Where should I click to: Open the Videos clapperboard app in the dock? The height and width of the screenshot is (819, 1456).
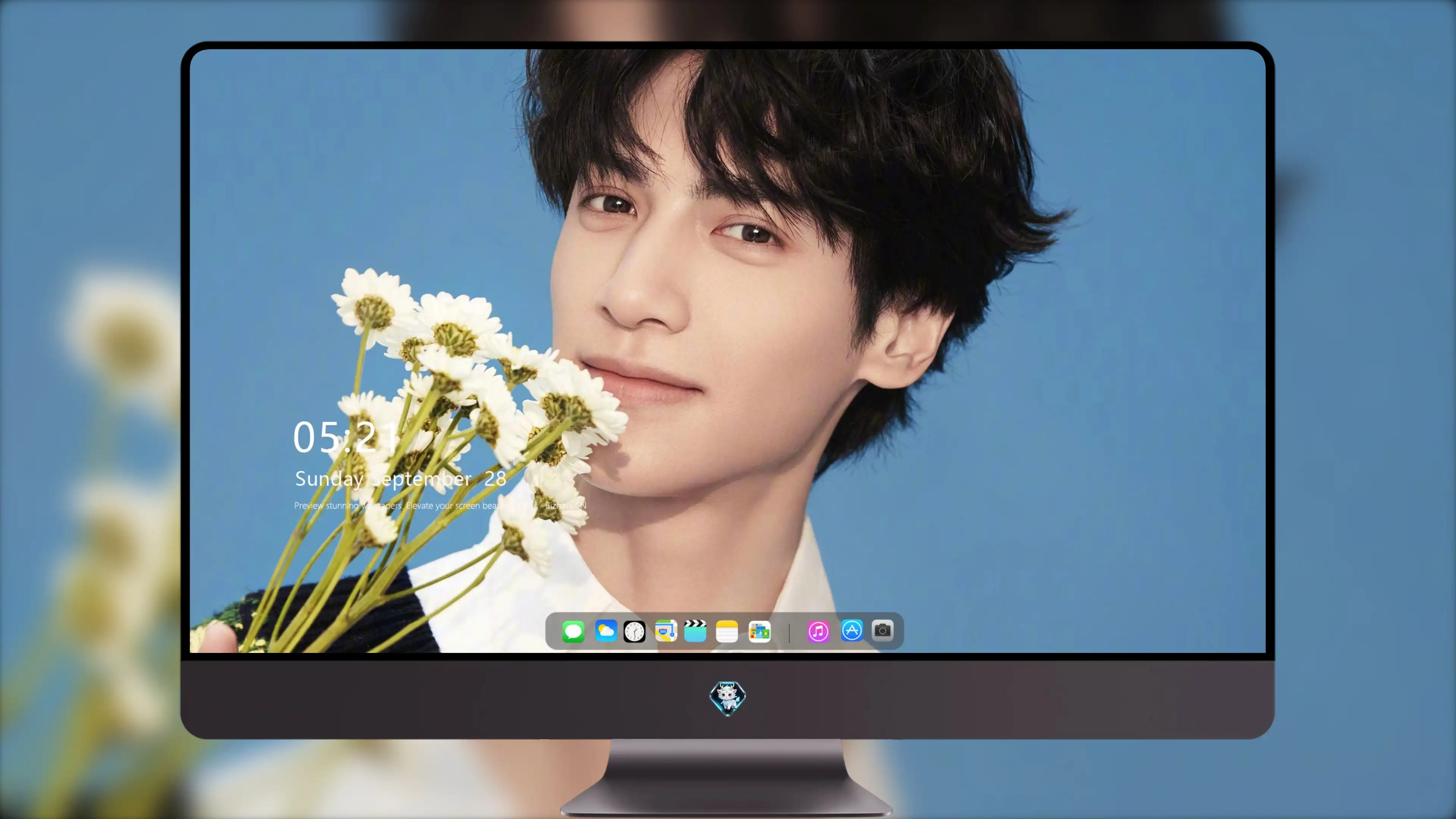point(695,631)
